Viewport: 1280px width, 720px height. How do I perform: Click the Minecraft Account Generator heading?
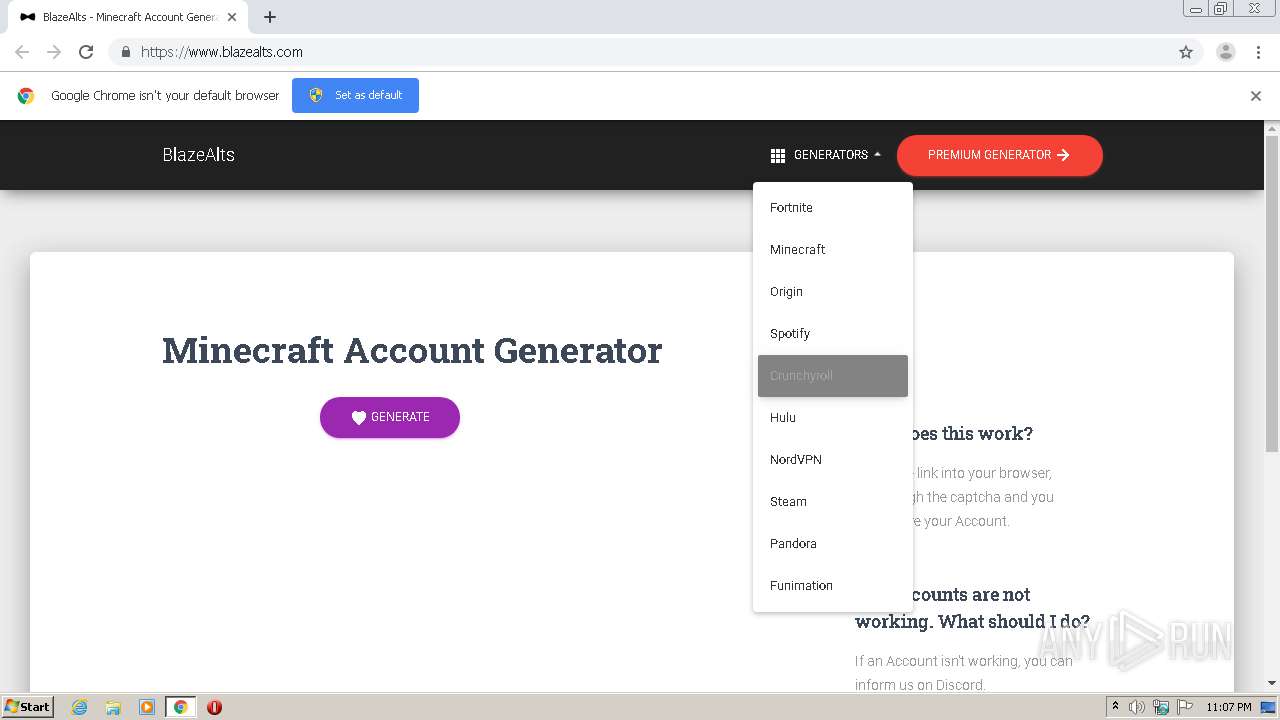[412, 351]
